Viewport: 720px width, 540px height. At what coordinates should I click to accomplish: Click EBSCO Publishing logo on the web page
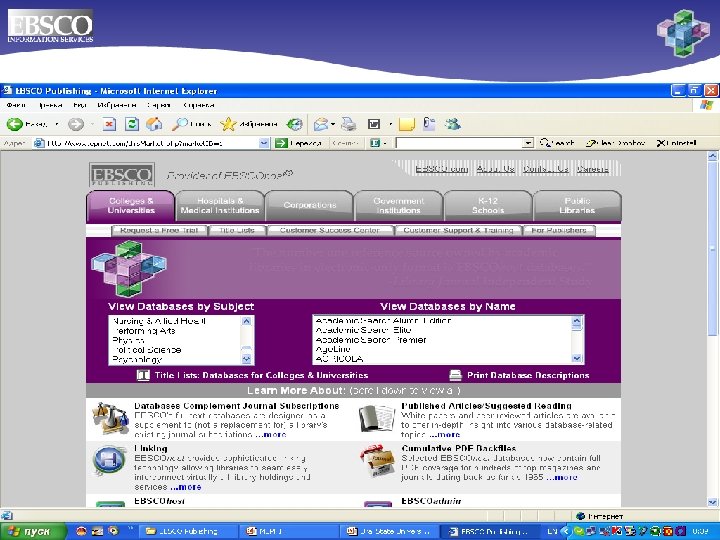tap(122, 175)
